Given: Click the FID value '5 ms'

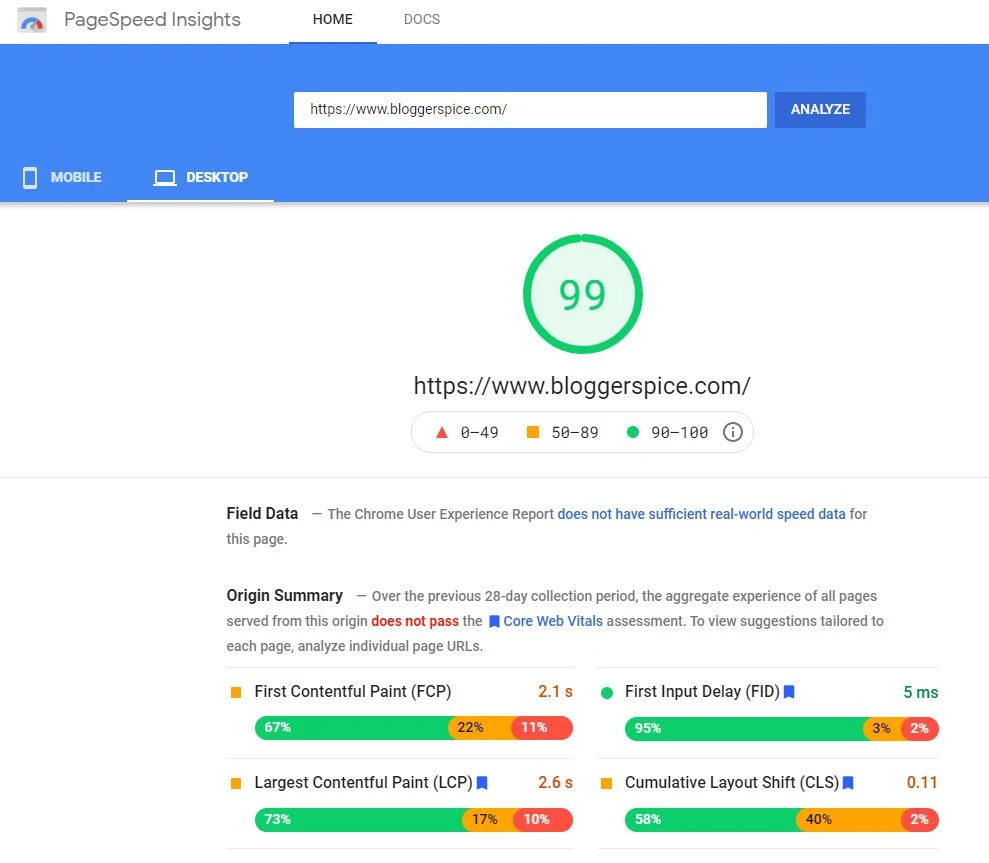Looking at the screenshot, I should tap(920, 693).
